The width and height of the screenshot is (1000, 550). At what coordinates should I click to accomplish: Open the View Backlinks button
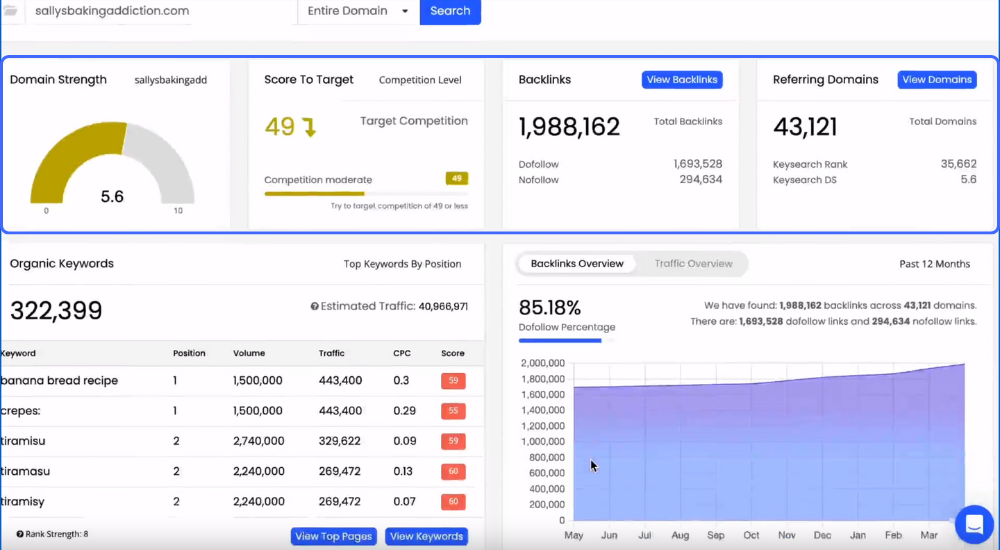tap(682, 80)
